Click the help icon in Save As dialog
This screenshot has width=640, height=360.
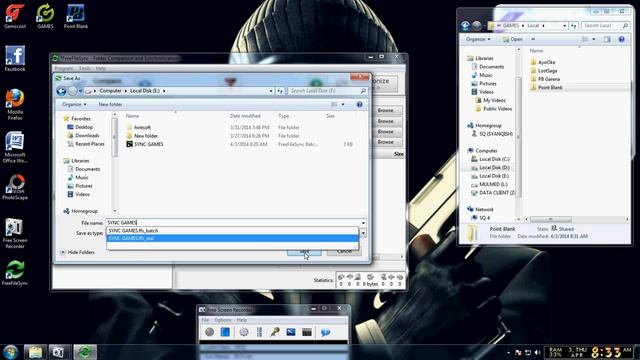point(360,104)
